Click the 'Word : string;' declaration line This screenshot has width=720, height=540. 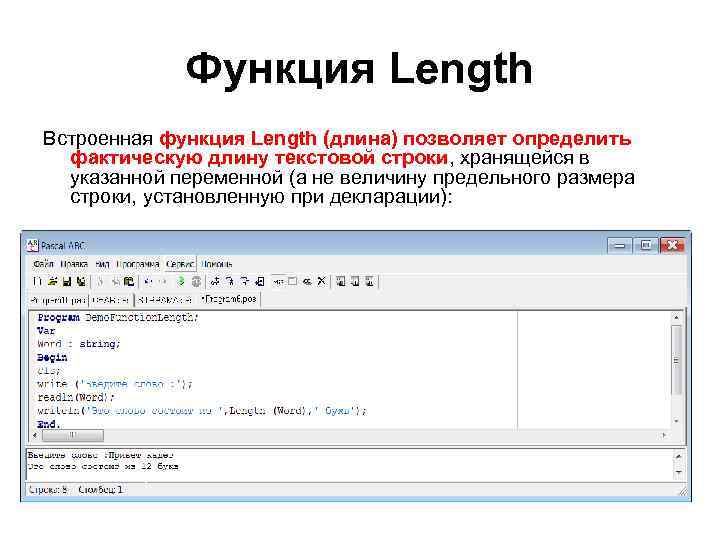79,344
